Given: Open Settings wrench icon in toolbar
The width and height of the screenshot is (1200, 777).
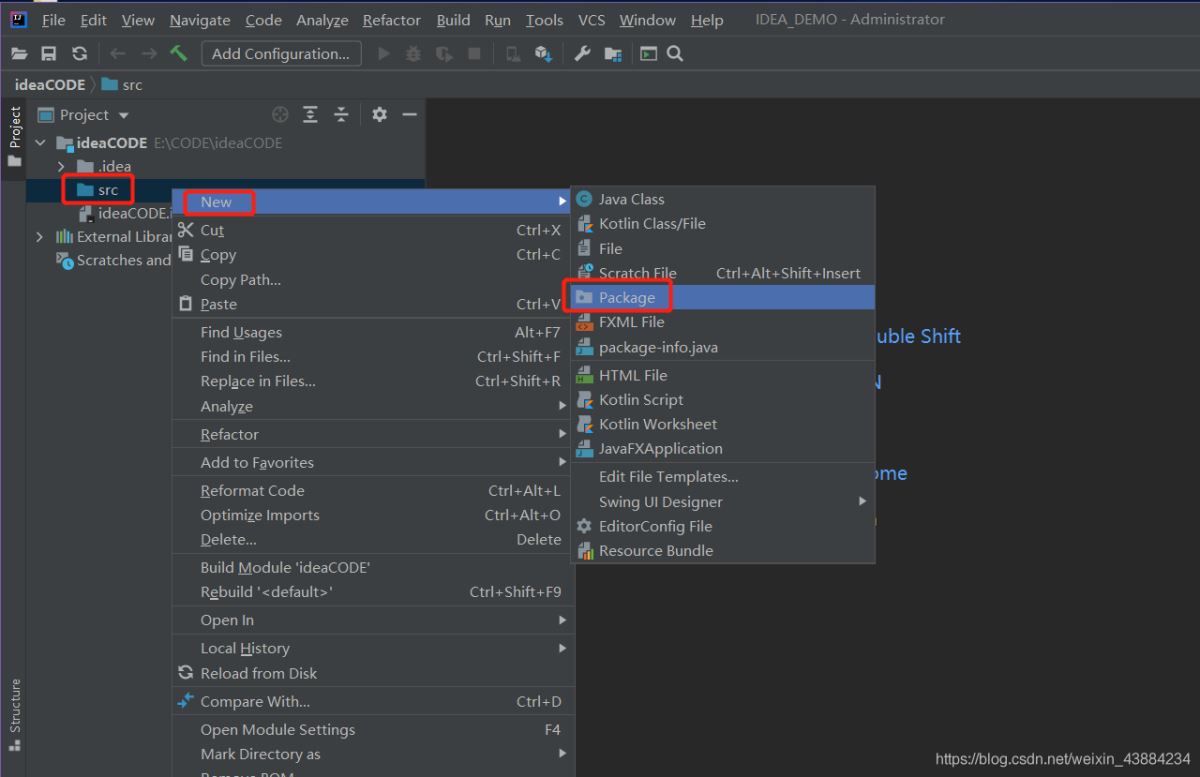Looking at the screenshot, I should [x=583, y=54].
